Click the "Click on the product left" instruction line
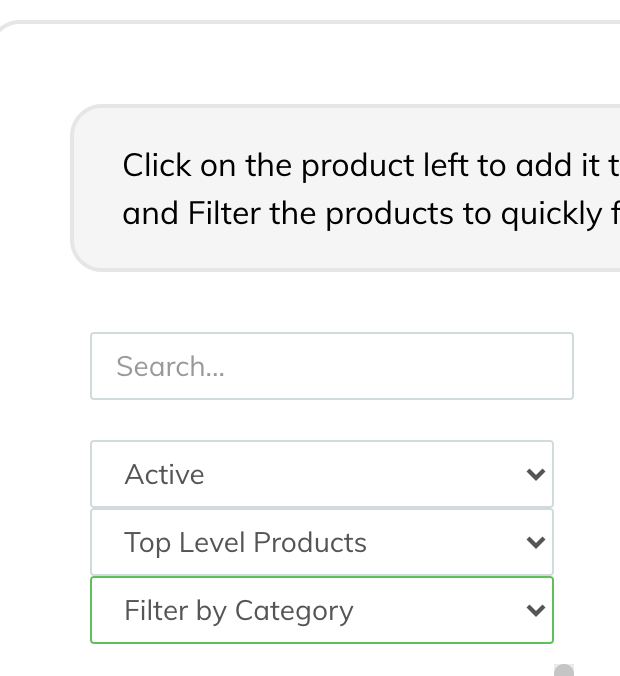 (x=370, y=165)
